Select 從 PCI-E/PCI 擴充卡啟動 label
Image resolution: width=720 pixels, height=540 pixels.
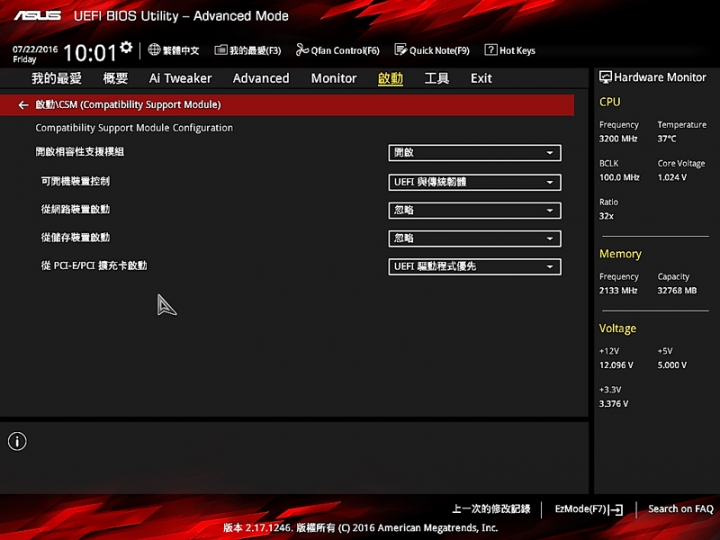tap(94, 265)
